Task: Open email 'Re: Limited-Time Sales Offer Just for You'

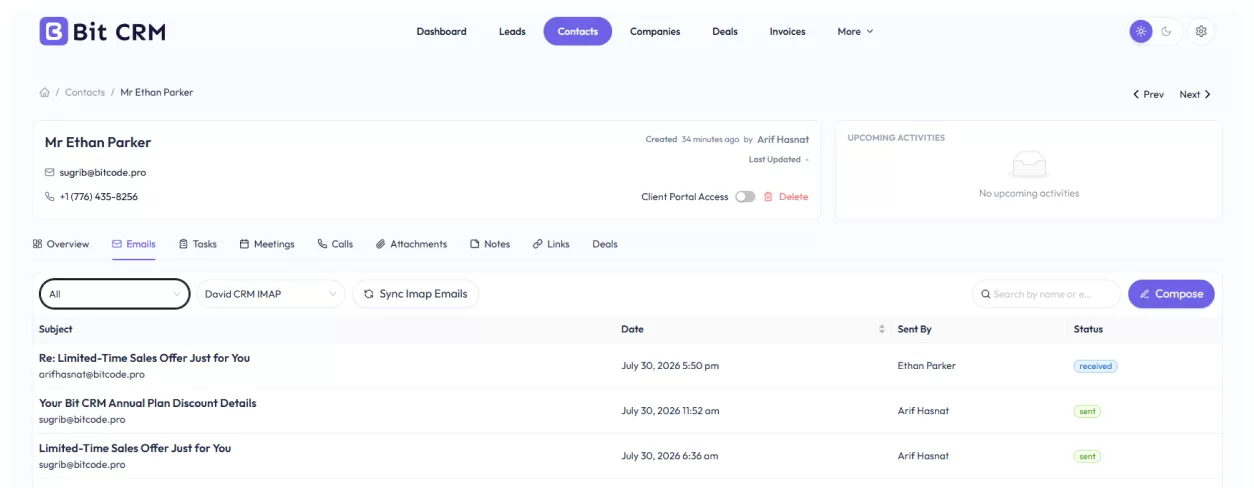Action: coord(144,358)
